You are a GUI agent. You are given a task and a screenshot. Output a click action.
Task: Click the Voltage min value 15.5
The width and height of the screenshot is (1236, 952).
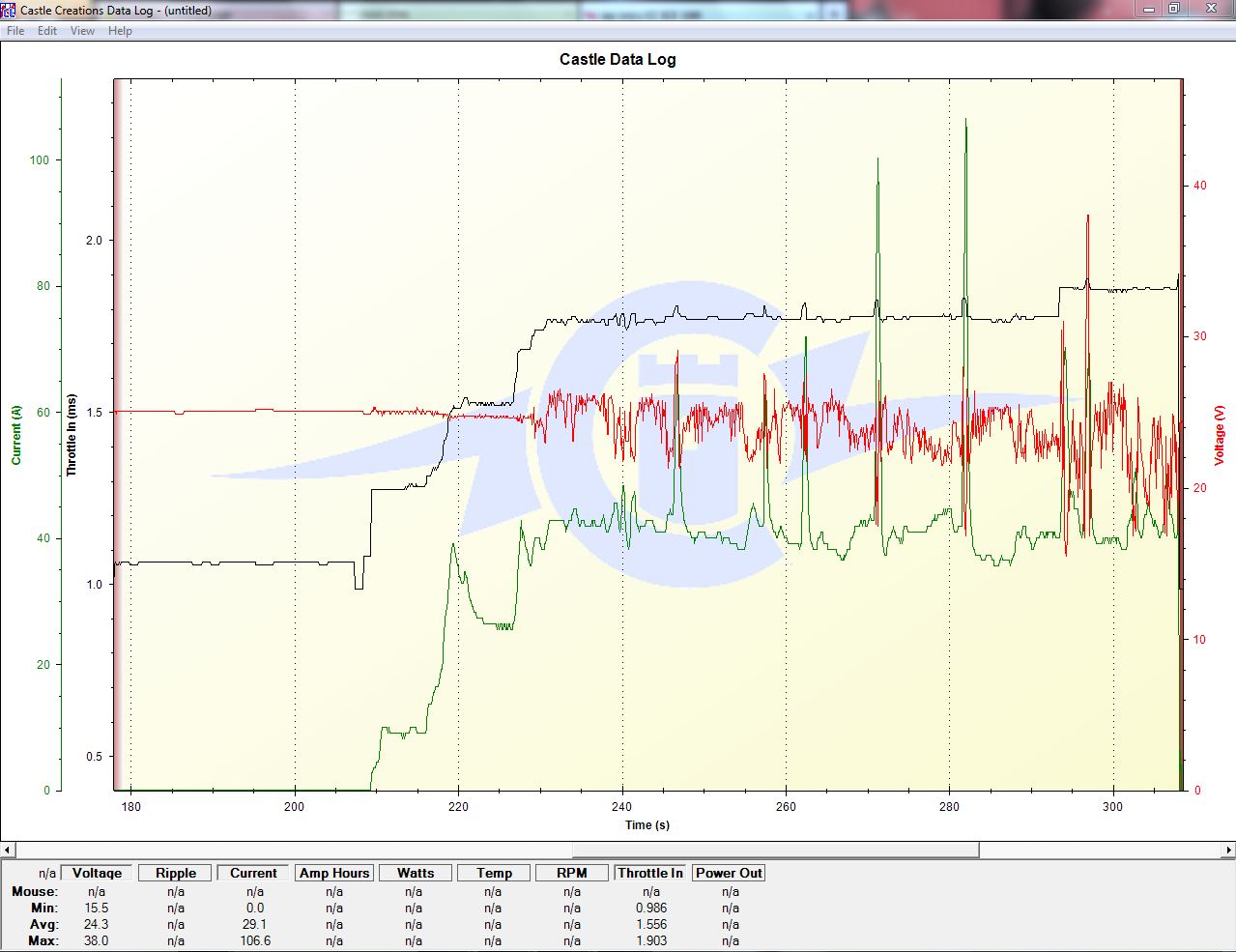(97, 908)
